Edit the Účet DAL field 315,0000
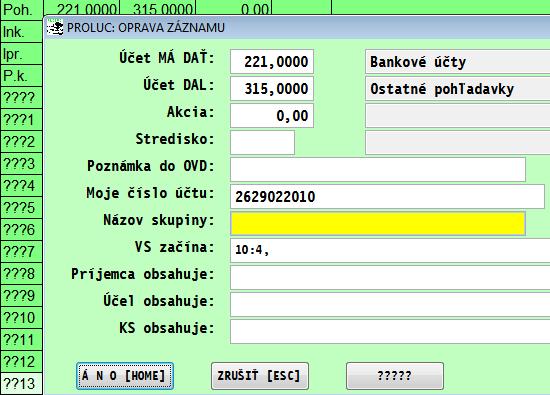The width and height of the screenshot is (550, 395). point(272,89)
